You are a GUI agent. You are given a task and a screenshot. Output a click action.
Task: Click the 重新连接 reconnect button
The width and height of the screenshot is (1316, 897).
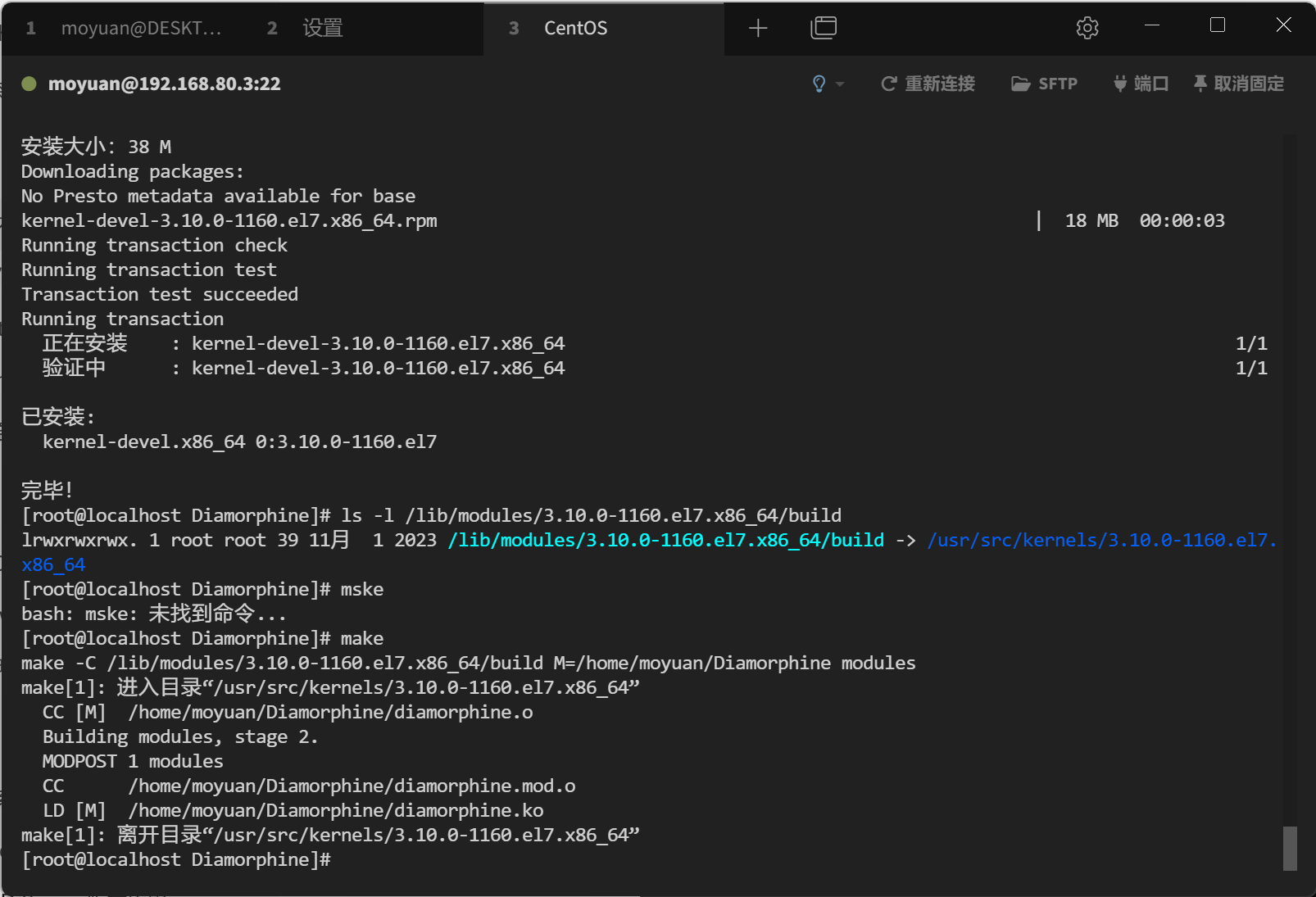(x=928, y=84)
